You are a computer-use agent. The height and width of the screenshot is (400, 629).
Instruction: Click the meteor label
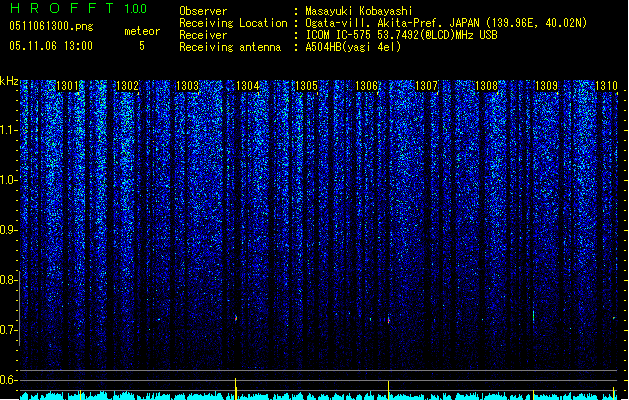point(142,31)
